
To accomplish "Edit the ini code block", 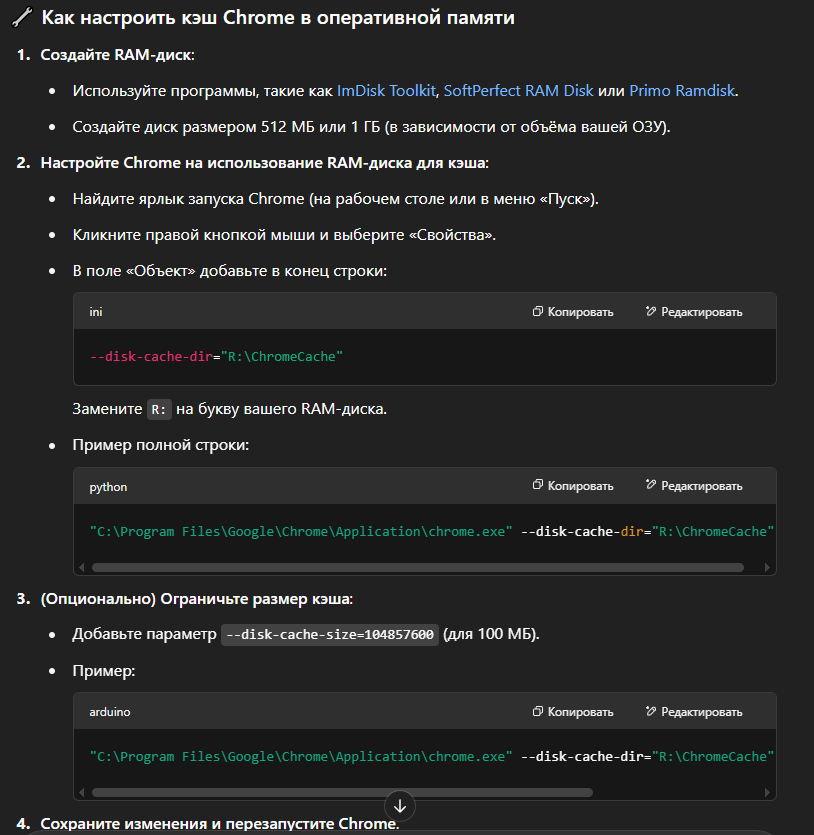I will [x=694, y=312].
